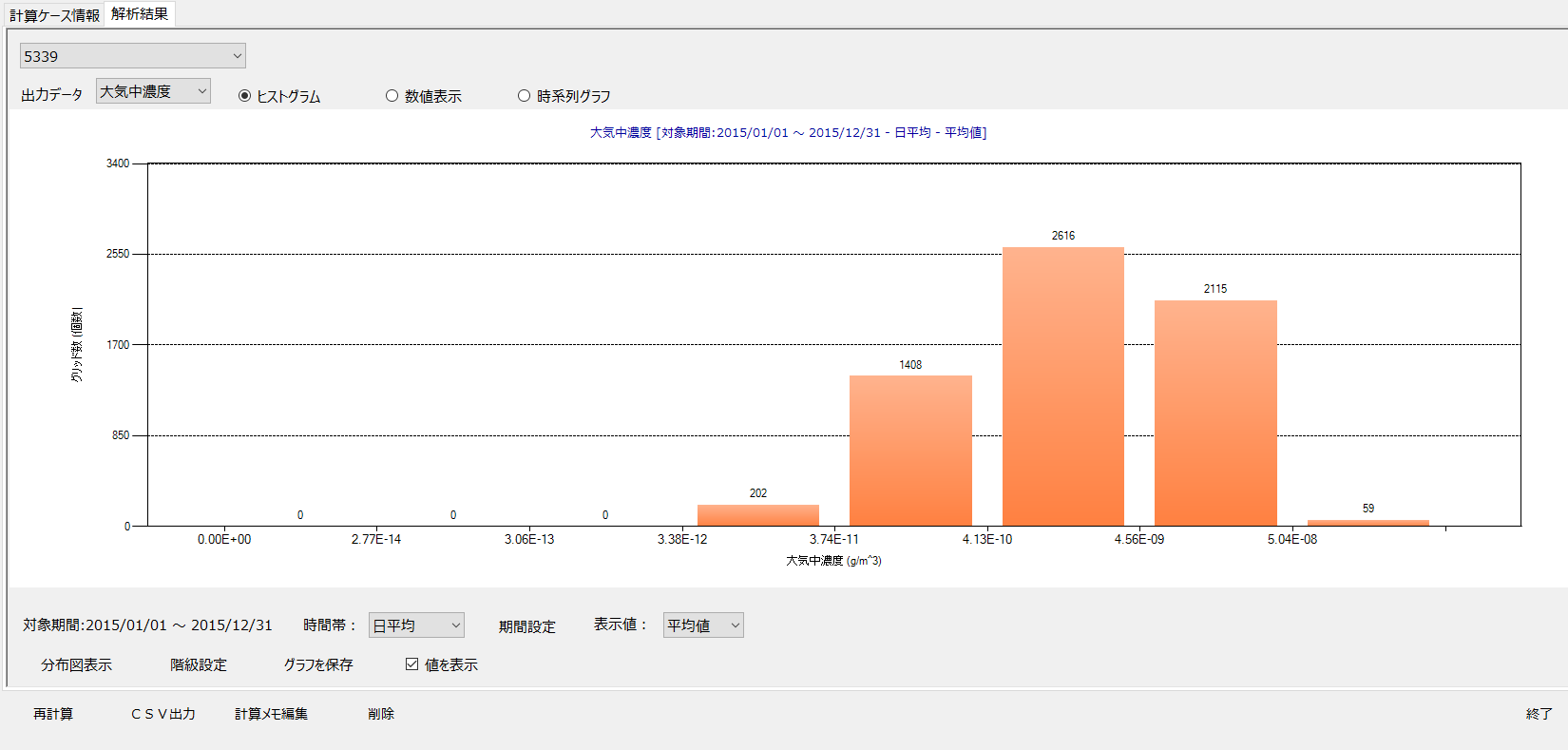Click the histogram bar labeled 1408
The width and height of the screenshot is (1568, 750).
coord(910,451)
